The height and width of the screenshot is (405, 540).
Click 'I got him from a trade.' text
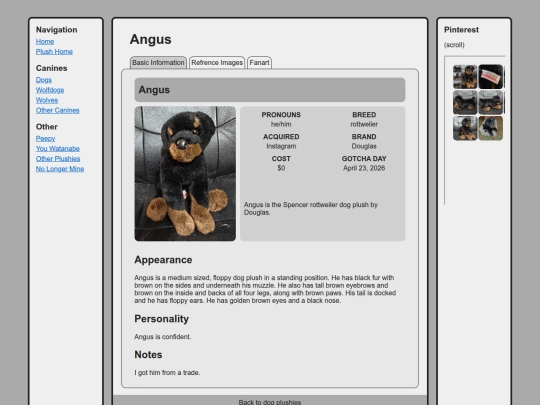tap(167, 373)
